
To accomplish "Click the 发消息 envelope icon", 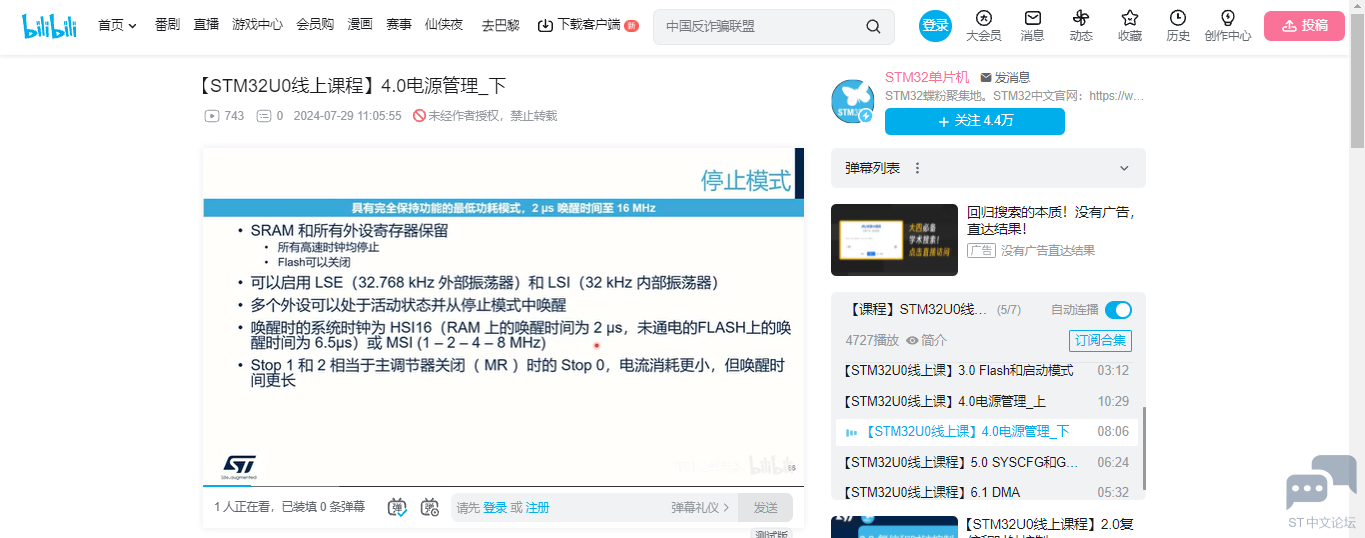I will (986, 77).
